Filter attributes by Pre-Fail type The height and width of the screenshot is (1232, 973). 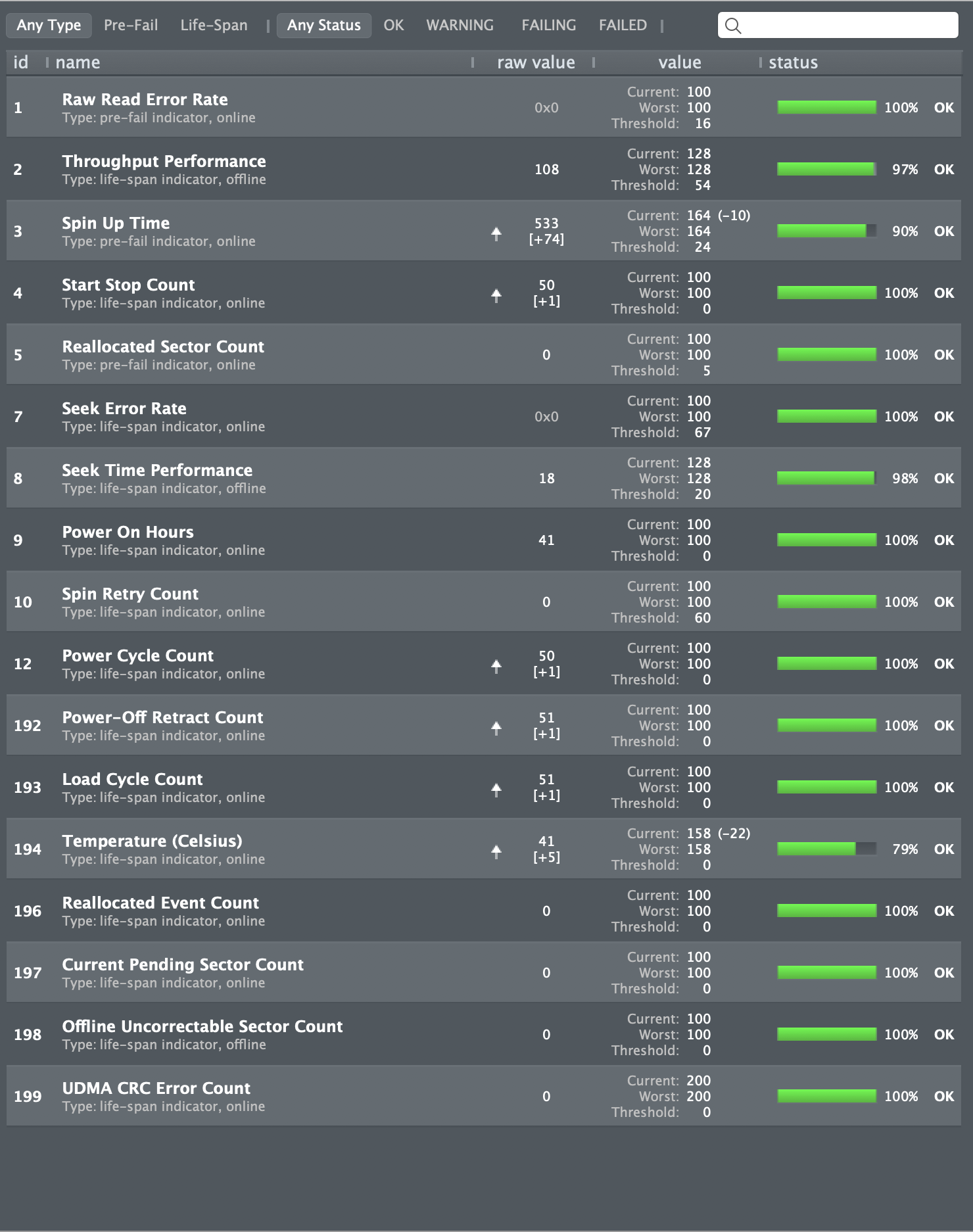[x=131, y=26]
